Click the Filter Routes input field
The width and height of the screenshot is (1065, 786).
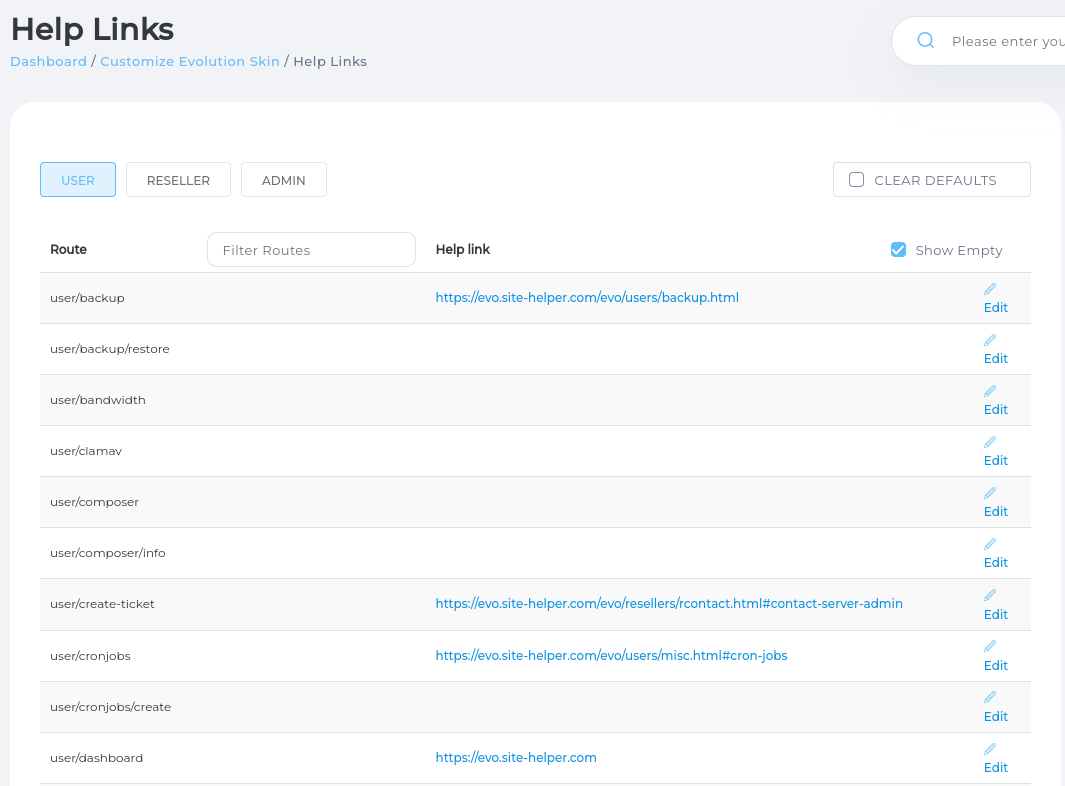point(311,250)
